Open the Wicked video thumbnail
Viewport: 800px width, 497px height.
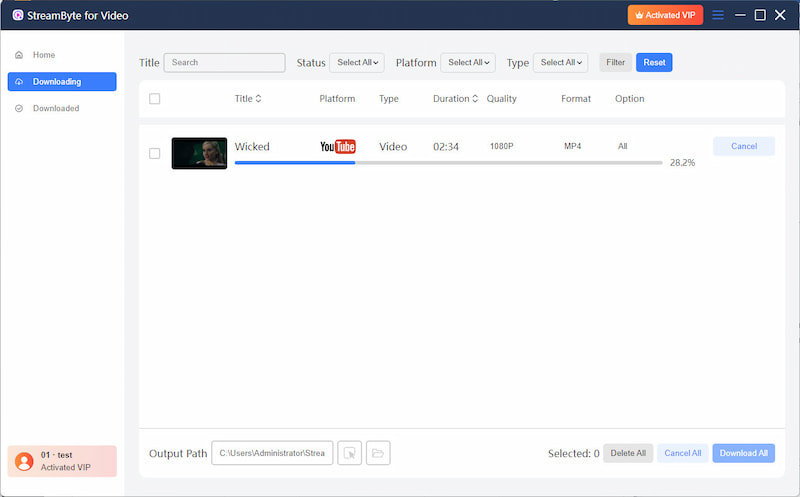click(199, 153)
